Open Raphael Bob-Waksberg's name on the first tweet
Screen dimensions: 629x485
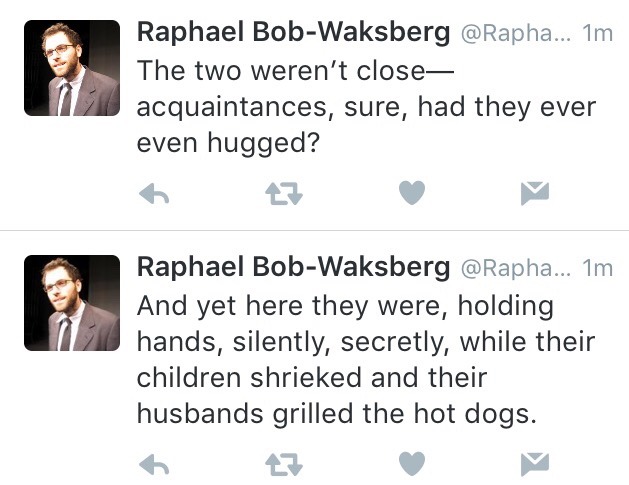(x=292, y=32)
